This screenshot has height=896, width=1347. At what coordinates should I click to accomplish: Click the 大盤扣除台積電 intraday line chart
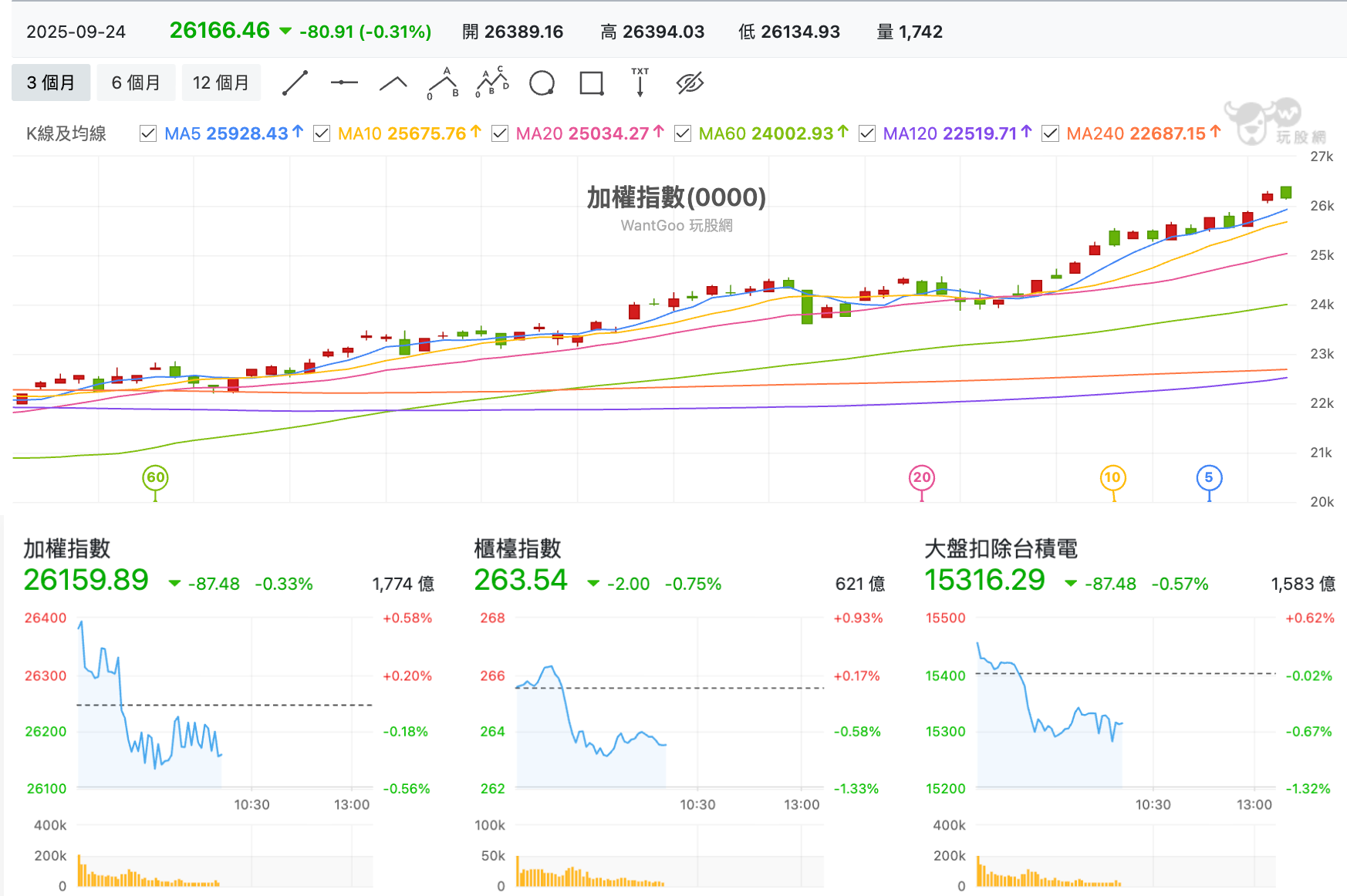(x=1126, y=702)
